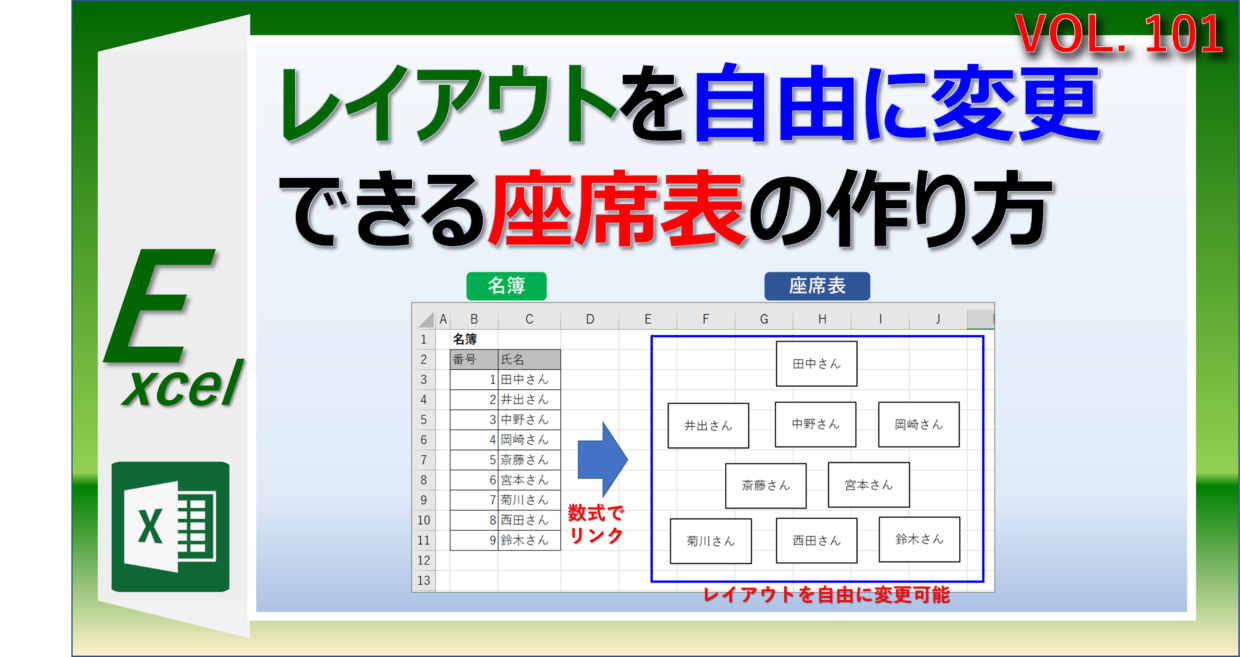Select column header D
The width and height of the screenshot is (1240, 657).
point(590,319)
